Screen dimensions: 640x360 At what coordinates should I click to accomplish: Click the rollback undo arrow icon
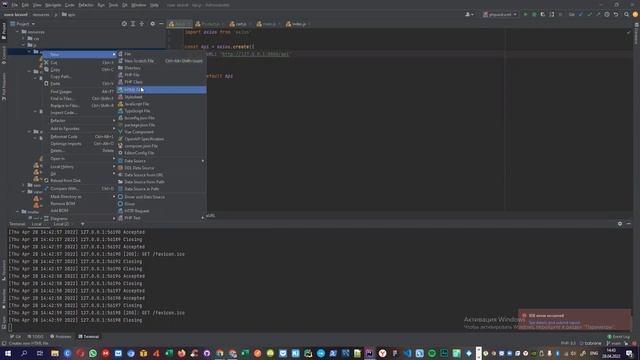tap(616, 14)
